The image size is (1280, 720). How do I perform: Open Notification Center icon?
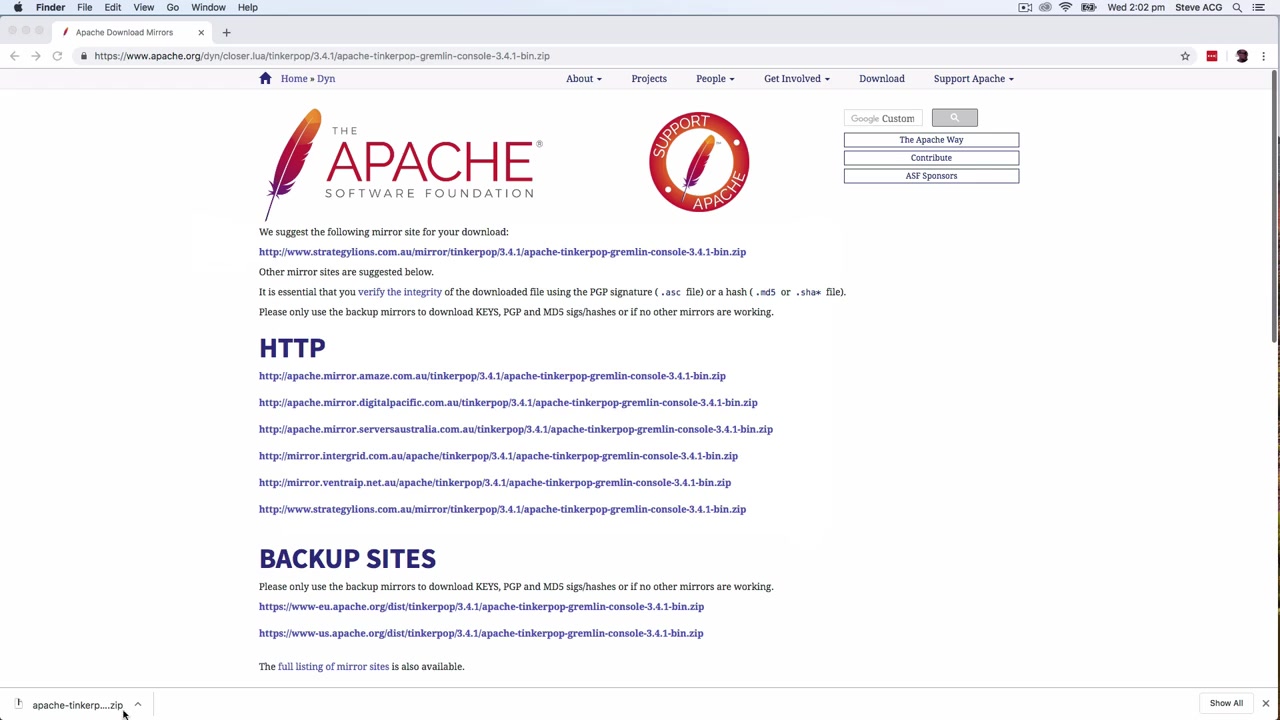coord(1259,7)
